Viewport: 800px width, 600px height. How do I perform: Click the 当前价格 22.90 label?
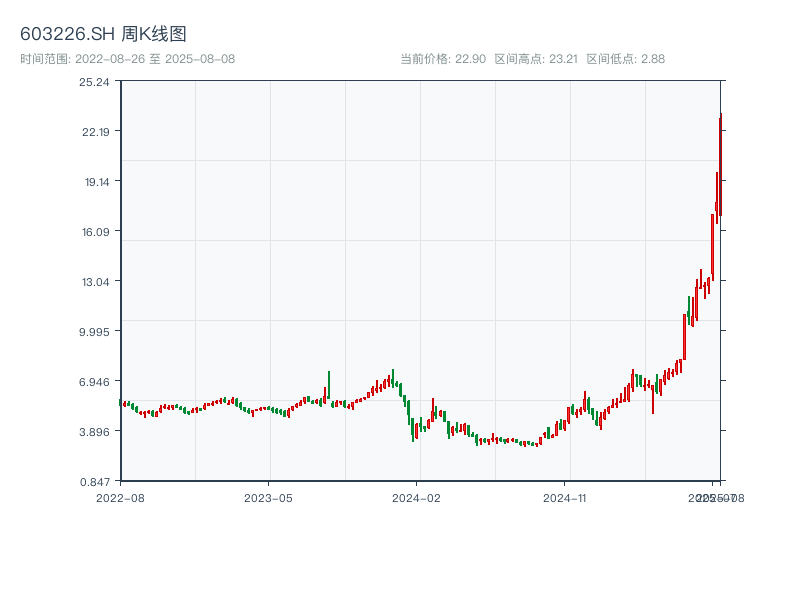[x=442, y=59]
